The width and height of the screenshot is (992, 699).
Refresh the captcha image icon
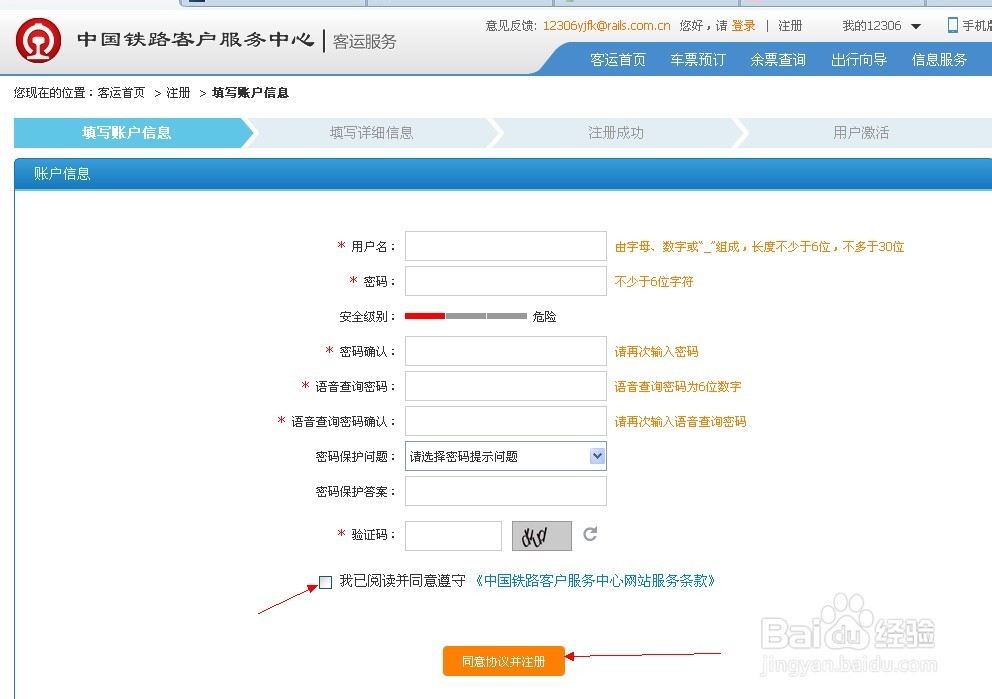pos(590,535)
